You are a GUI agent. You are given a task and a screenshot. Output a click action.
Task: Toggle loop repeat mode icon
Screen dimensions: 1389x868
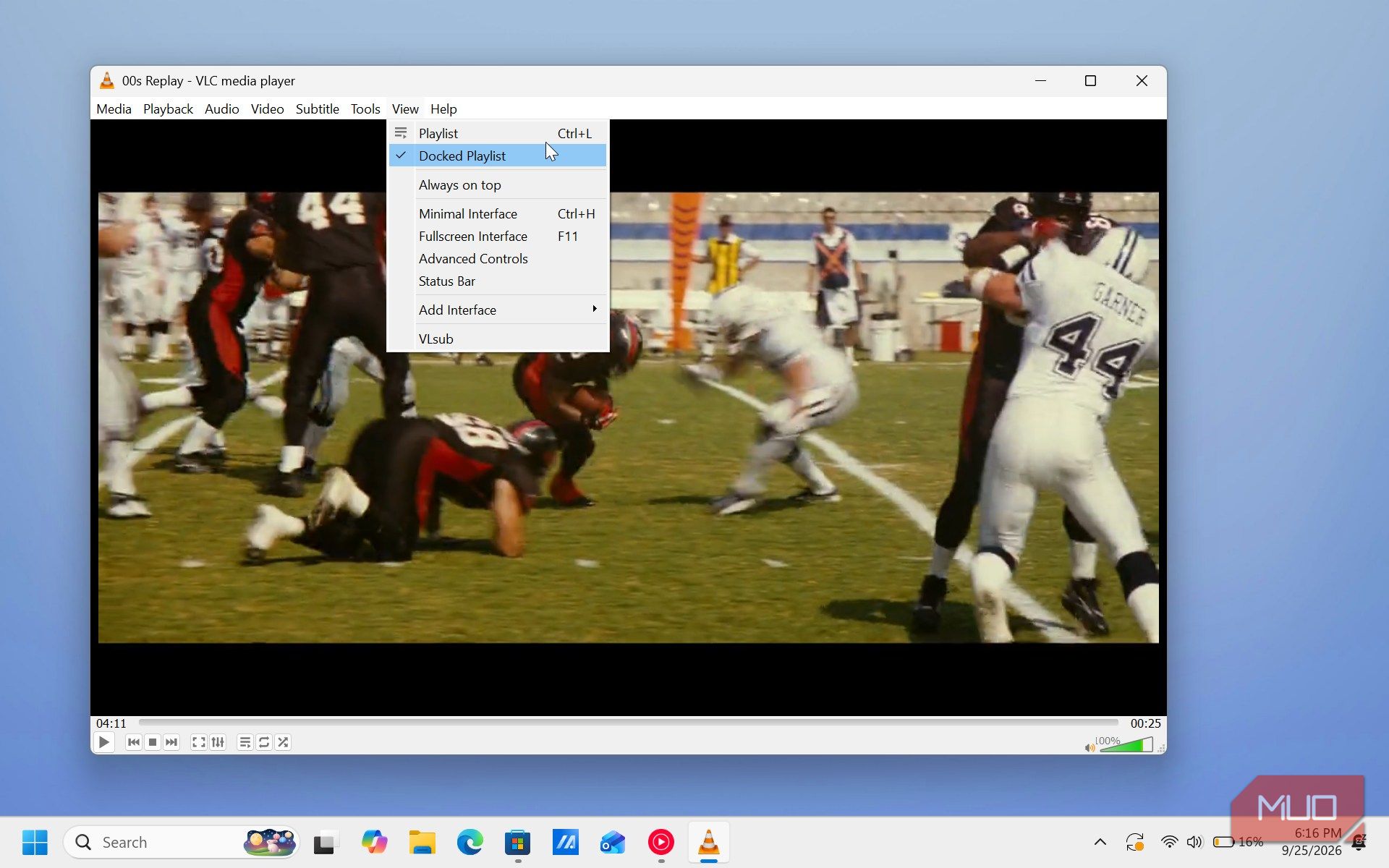(264, 742)
